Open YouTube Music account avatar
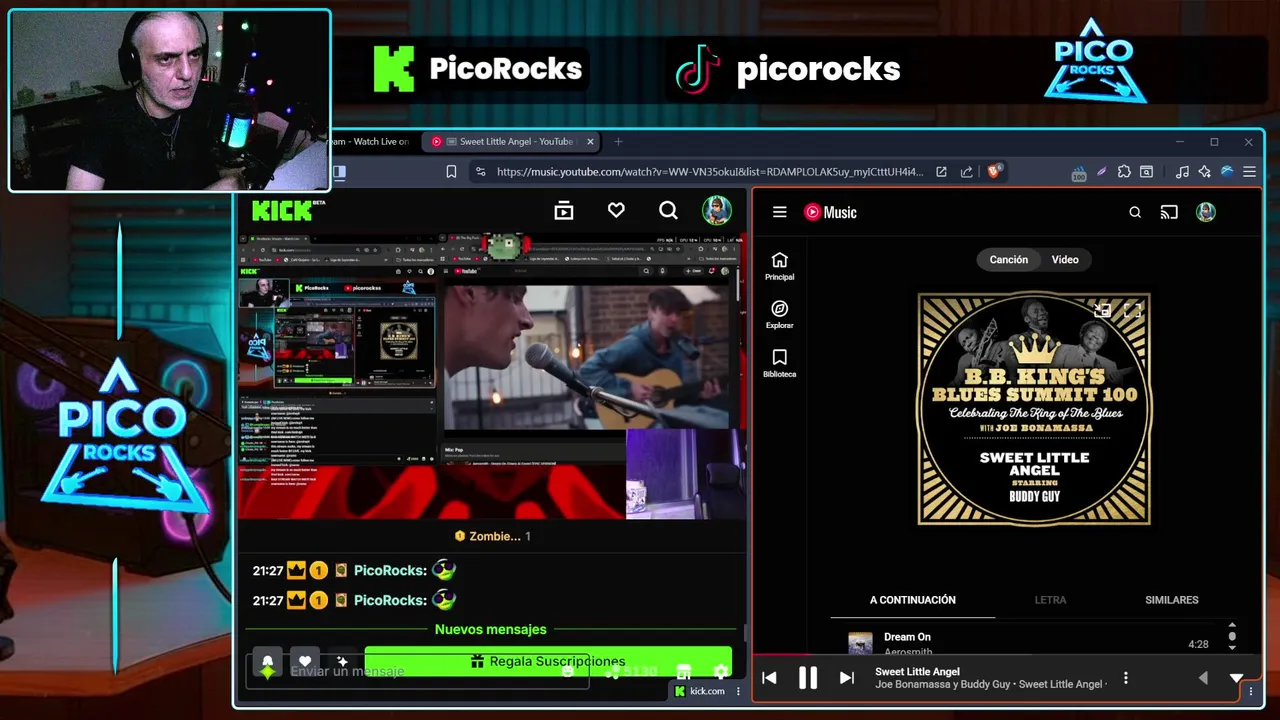 coord(1206,212)
